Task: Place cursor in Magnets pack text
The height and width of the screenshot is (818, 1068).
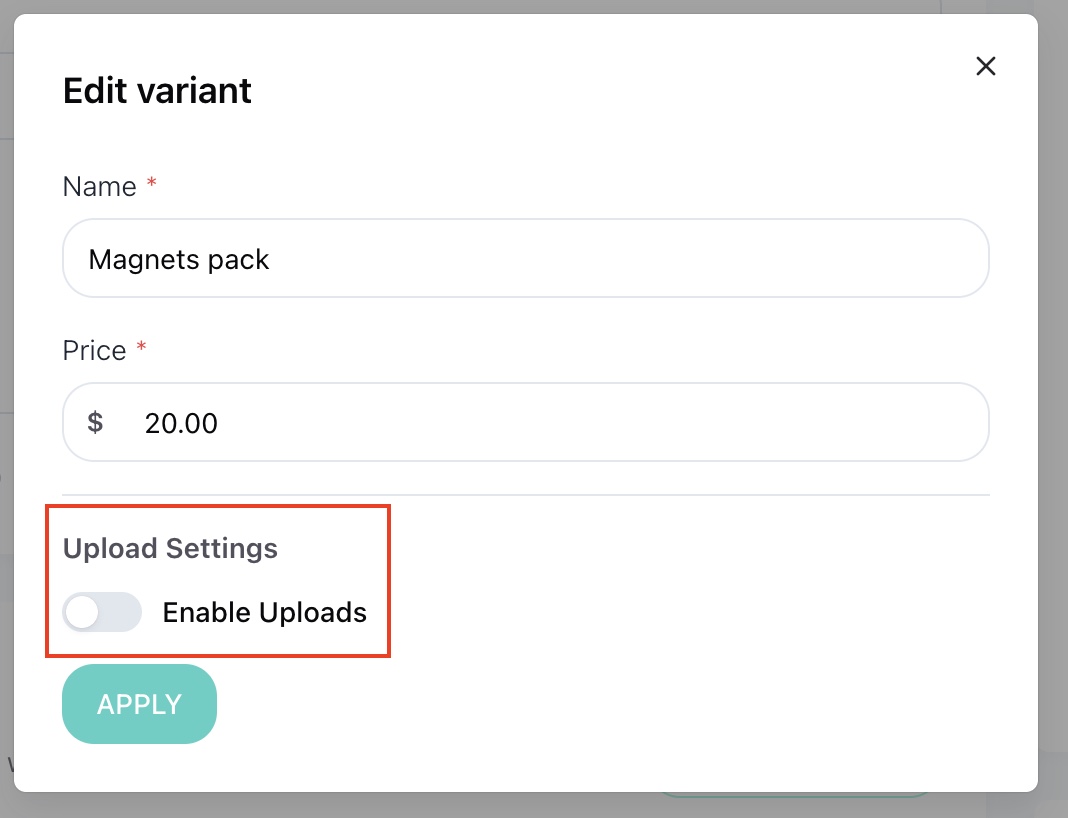Action: (179, 259)
